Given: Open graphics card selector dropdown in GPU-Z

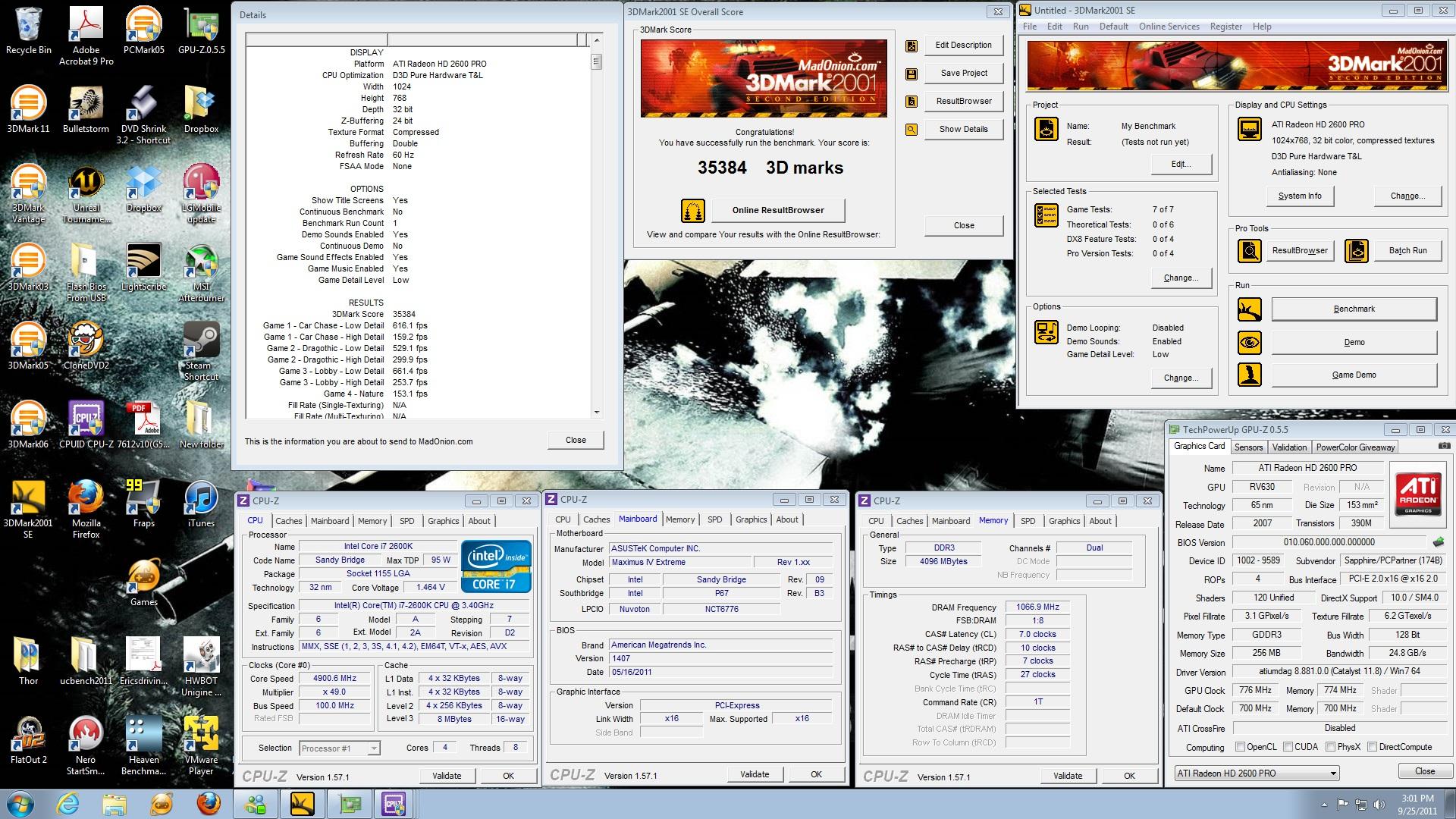Looking at the screenshot, I should tap(1257, 773).
